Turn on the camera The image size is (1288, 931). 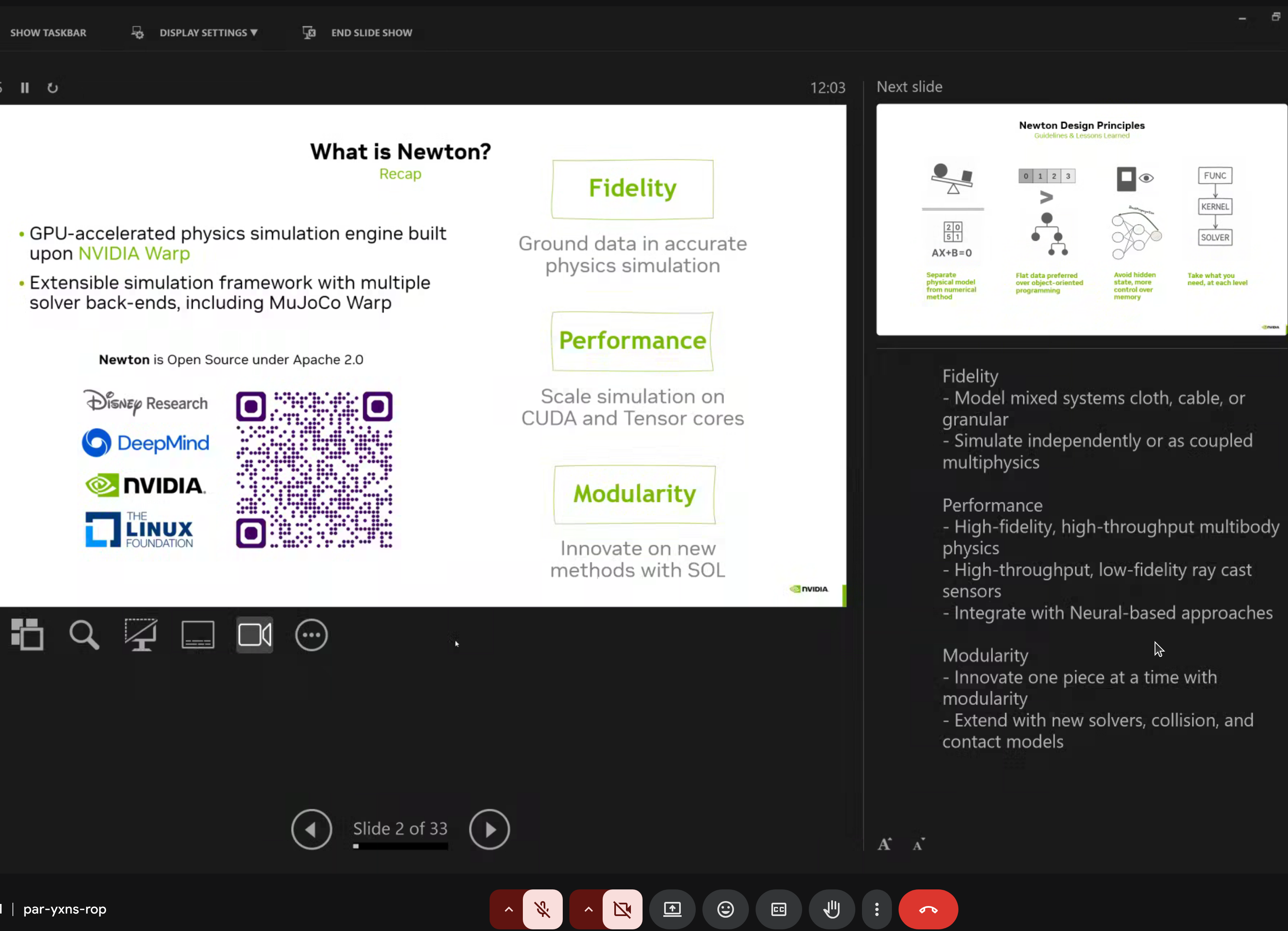tap(623, 909)
